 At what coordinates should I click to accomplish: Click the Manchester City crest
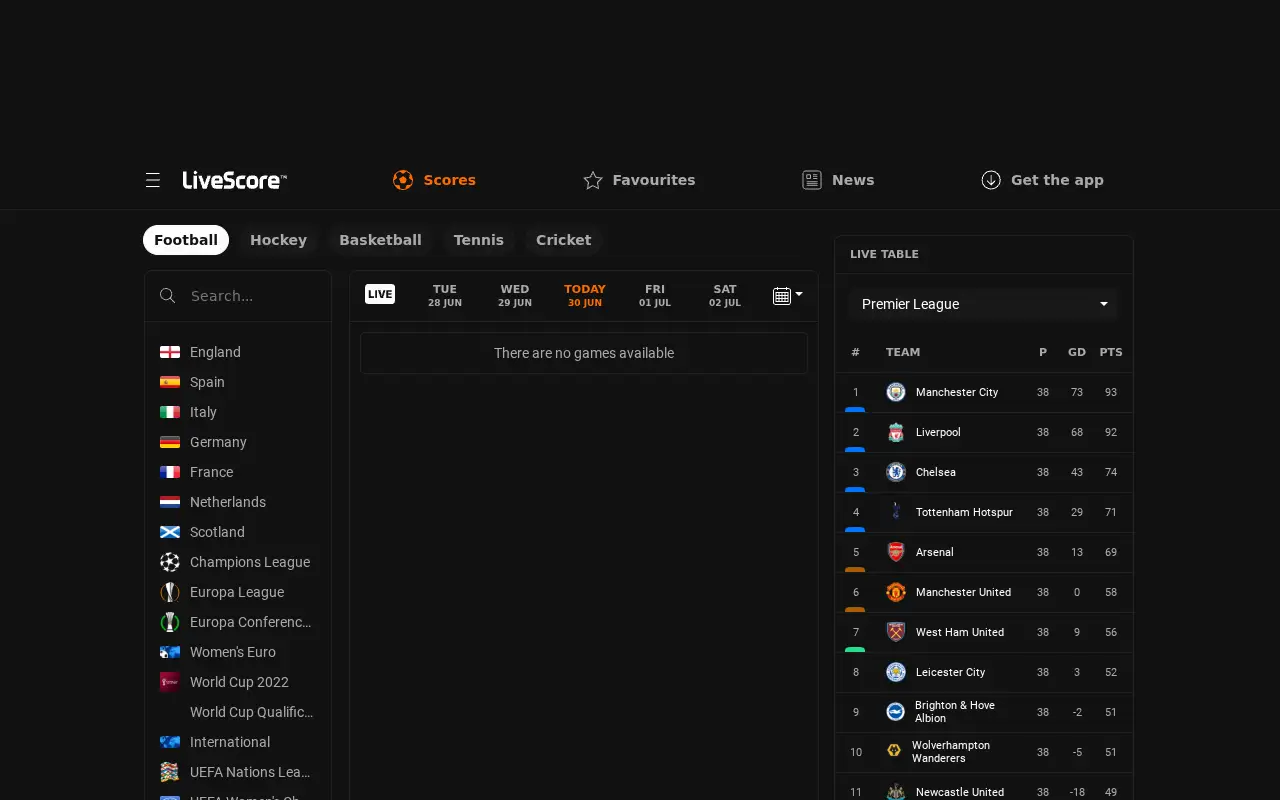[896, 392]
